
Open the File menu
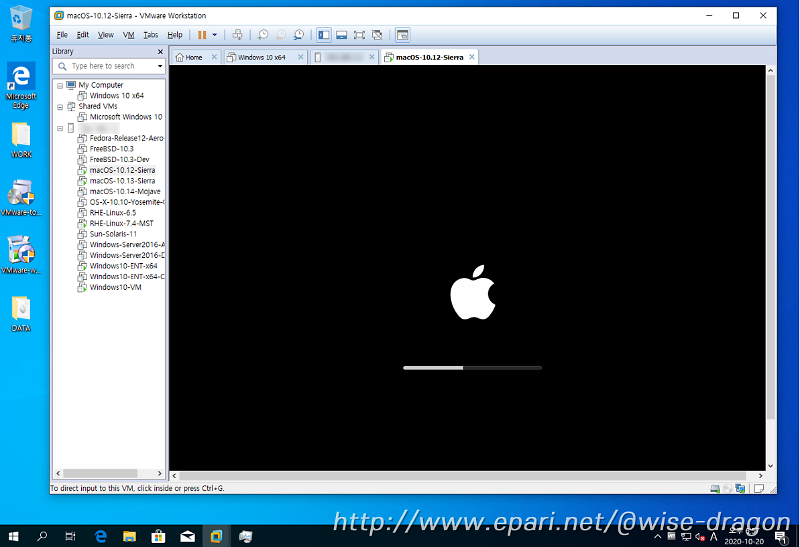tap(62, 35)
